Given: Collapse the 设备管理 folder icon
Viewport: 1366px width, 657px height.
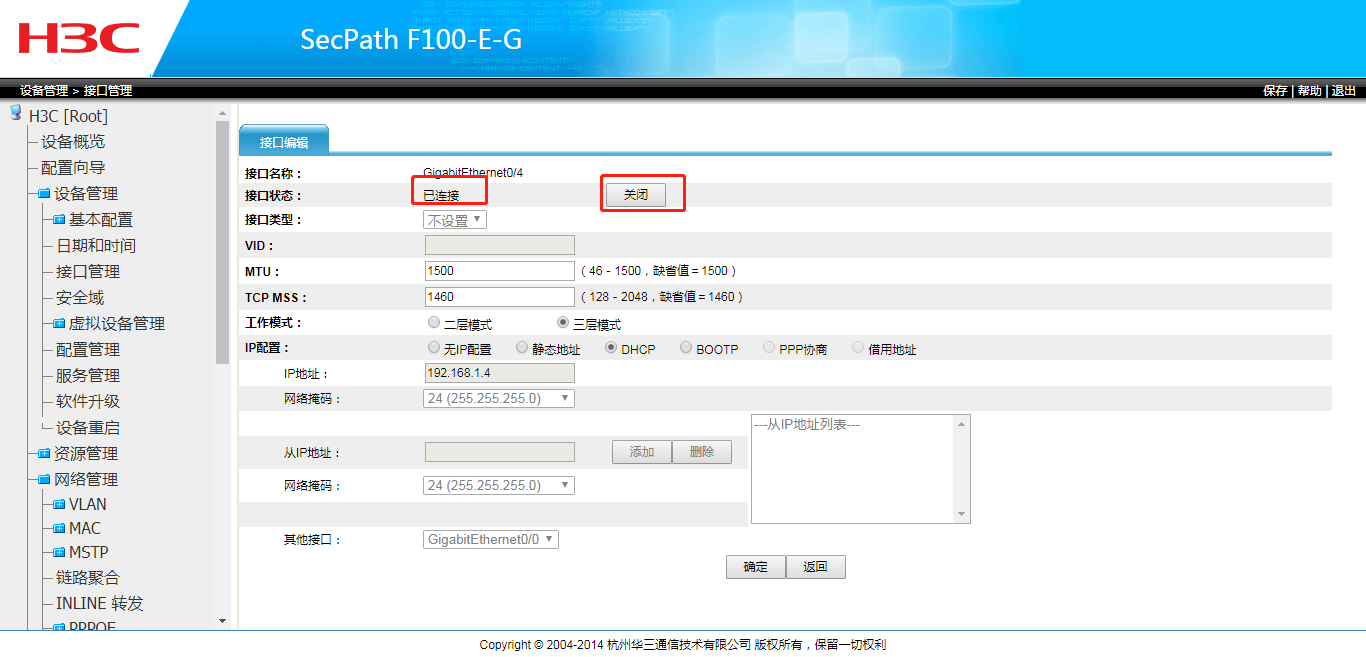Looking at the screenshot, I should [44, 194].
